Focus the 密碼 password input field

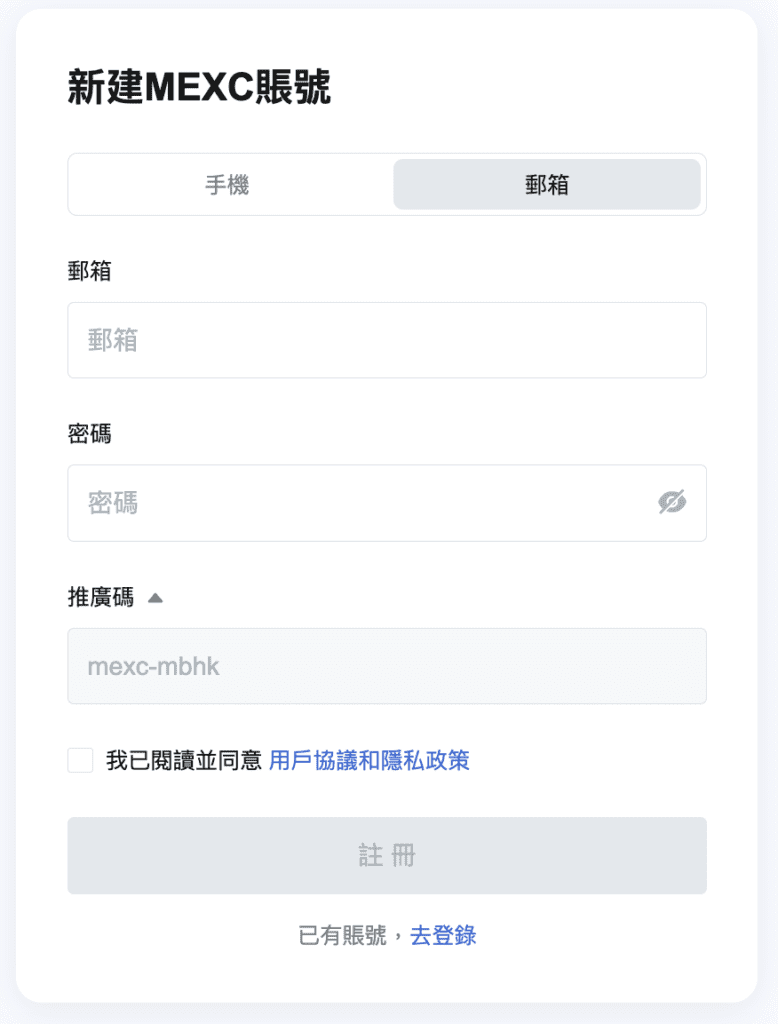click(x=387, y=503)
